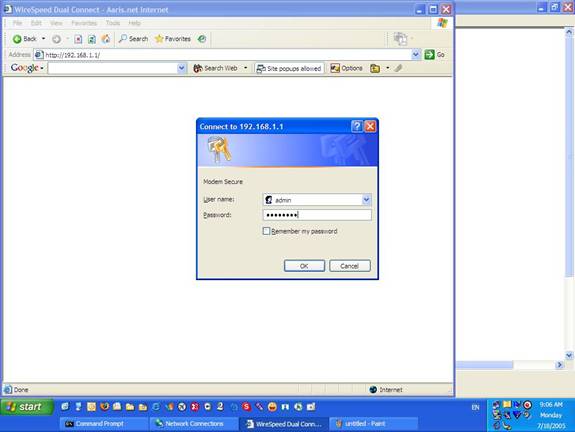This screenshot has width=575, height=432.
Task: Toggle the Remember my password checkbox
Action: coord(266,231)
